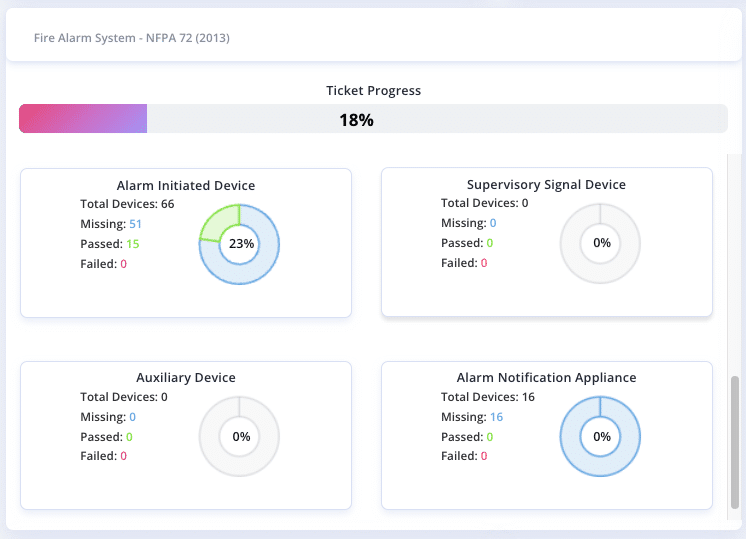The width and height of the screenshot is (746, 539).
Task: Click 'Total Devices: 66' in Alarm Initiated Device
Action: pos(127,204)
